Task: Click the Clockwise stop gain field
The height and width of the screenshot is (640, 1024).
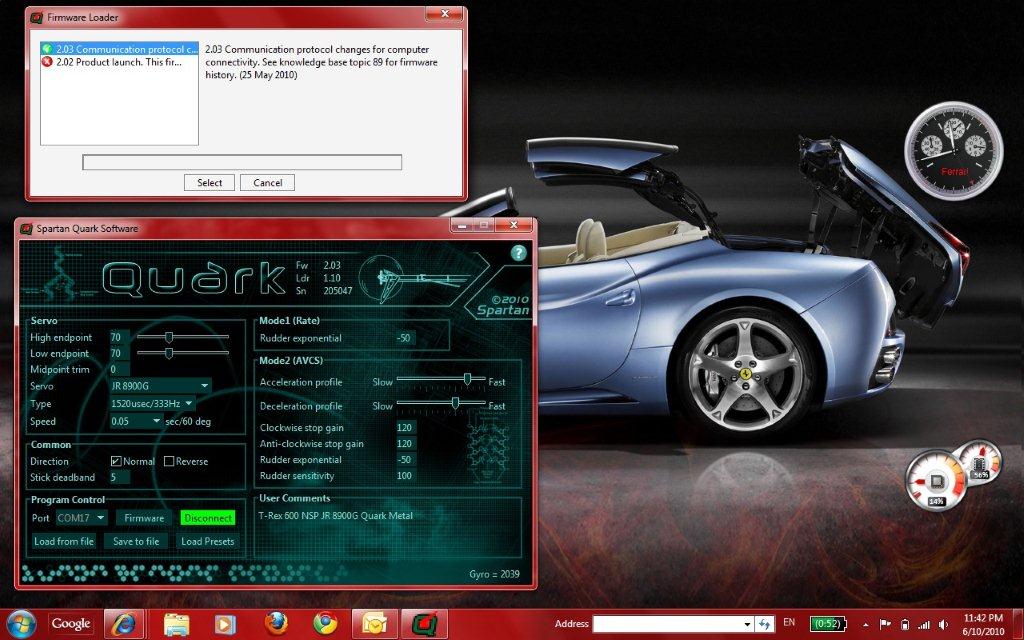Action: pos(406,428)
